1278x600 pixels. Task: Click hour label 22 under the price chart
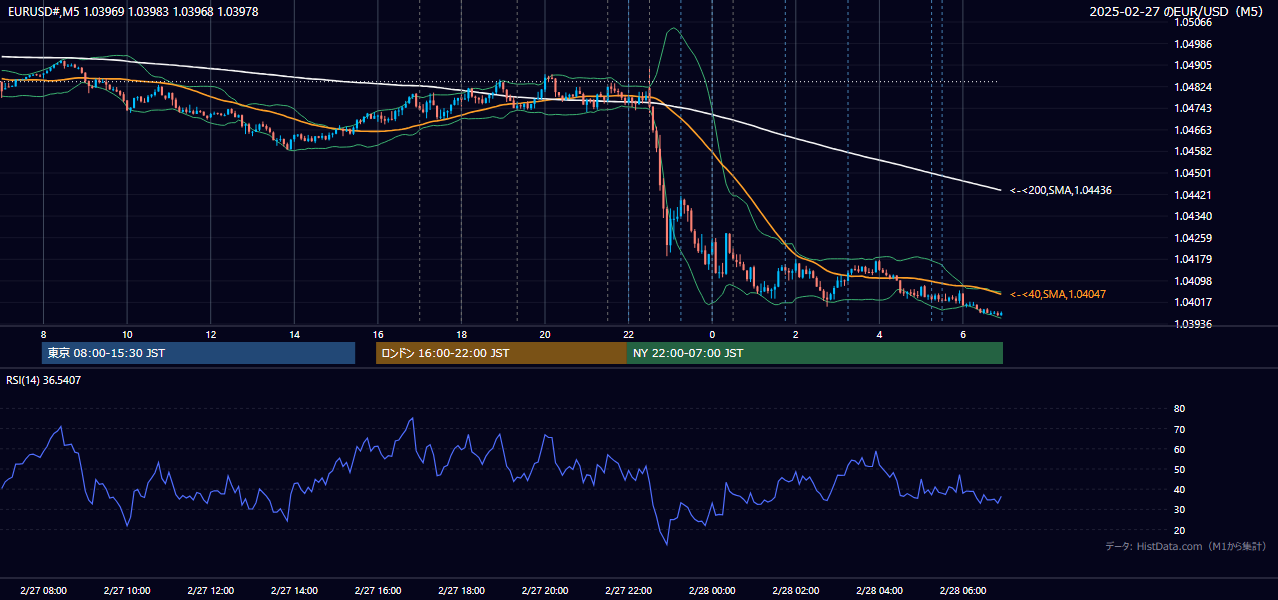coord(628,334)
